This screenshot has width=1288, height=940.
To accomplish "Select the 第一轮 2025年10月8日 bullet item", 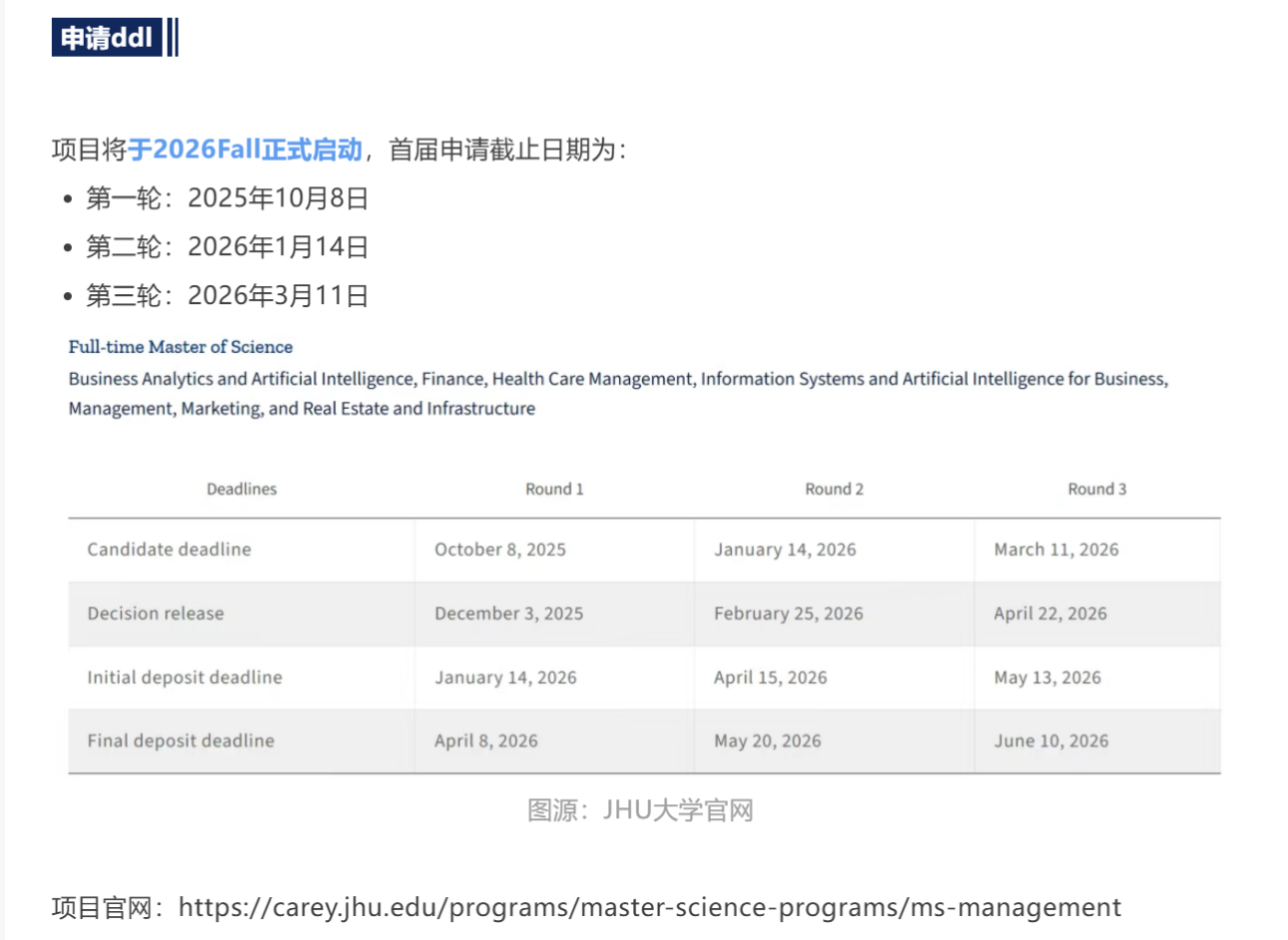I will 227,198.
